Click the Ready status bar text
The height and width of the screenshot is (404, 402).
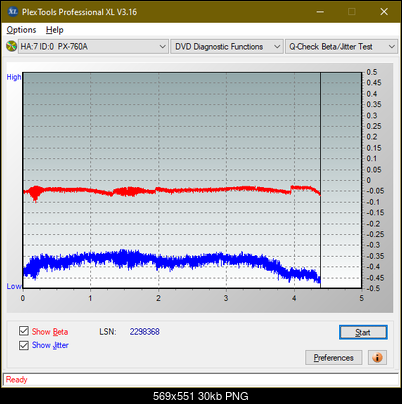(17, 379)
